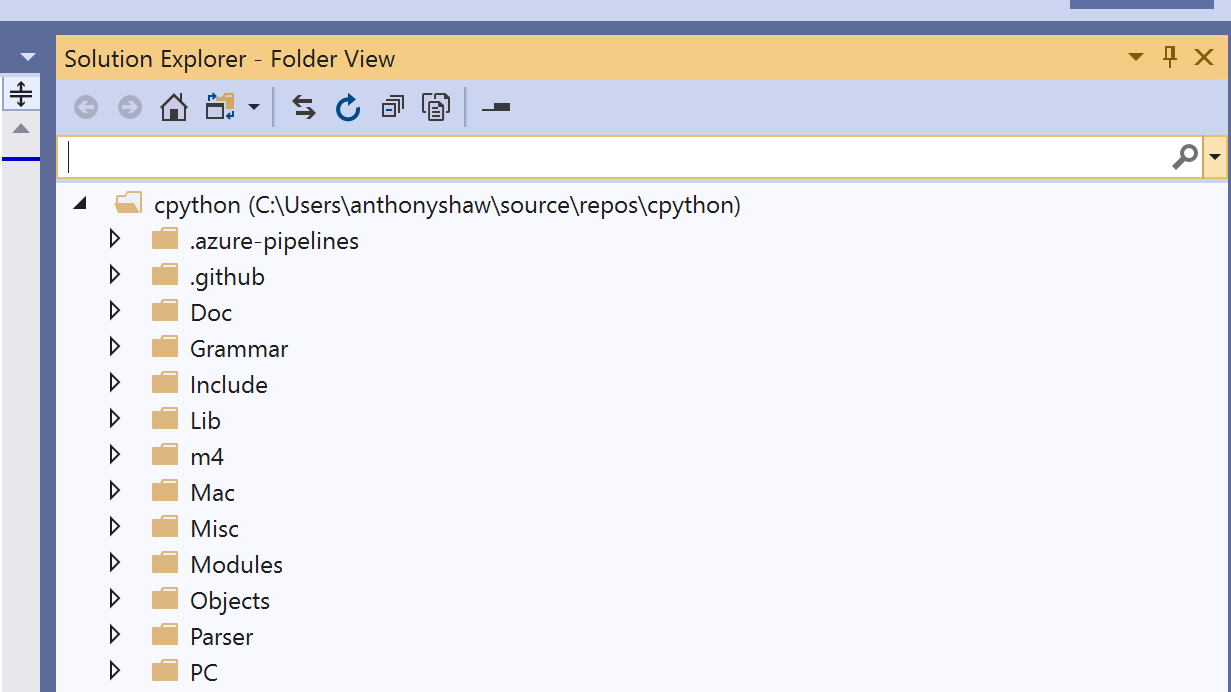The image size is (1231, 692).
Task: Open the Switch Views dropdown arrow
Action: point(254,107)
